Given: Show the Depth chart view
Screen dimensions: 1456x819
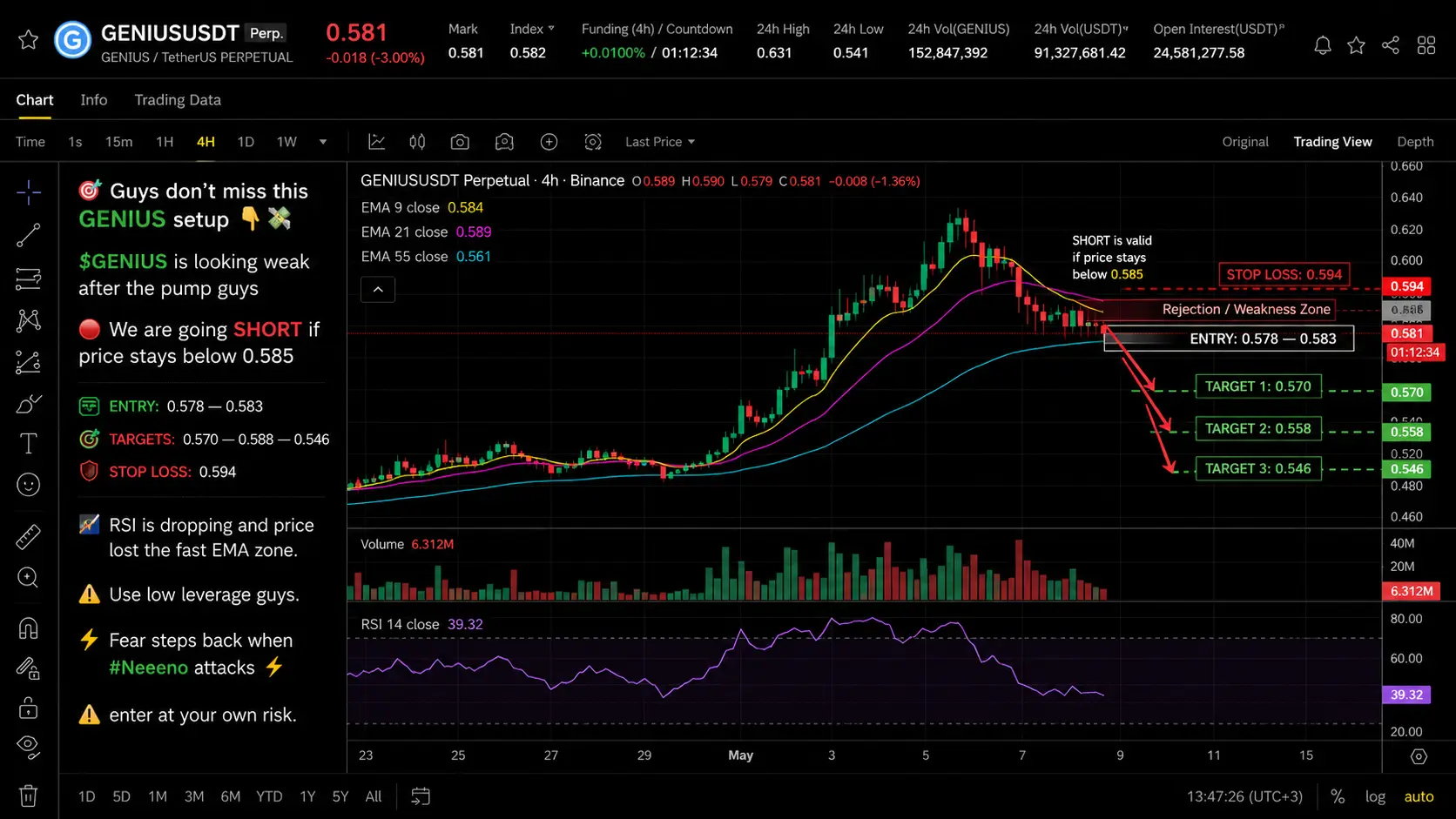Looking at the screenshot, I should click(1415, 142).
